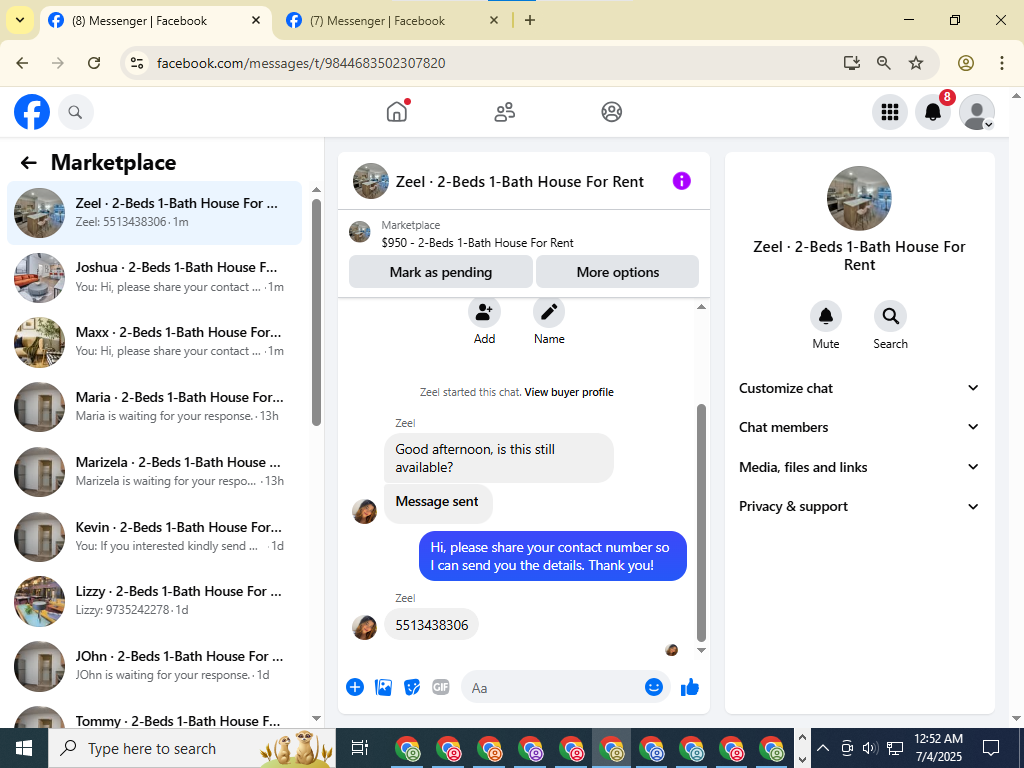The image size is (1024, 768).
Task: Open Chrome zoom magnifier icon
Action: coord(884,63)
